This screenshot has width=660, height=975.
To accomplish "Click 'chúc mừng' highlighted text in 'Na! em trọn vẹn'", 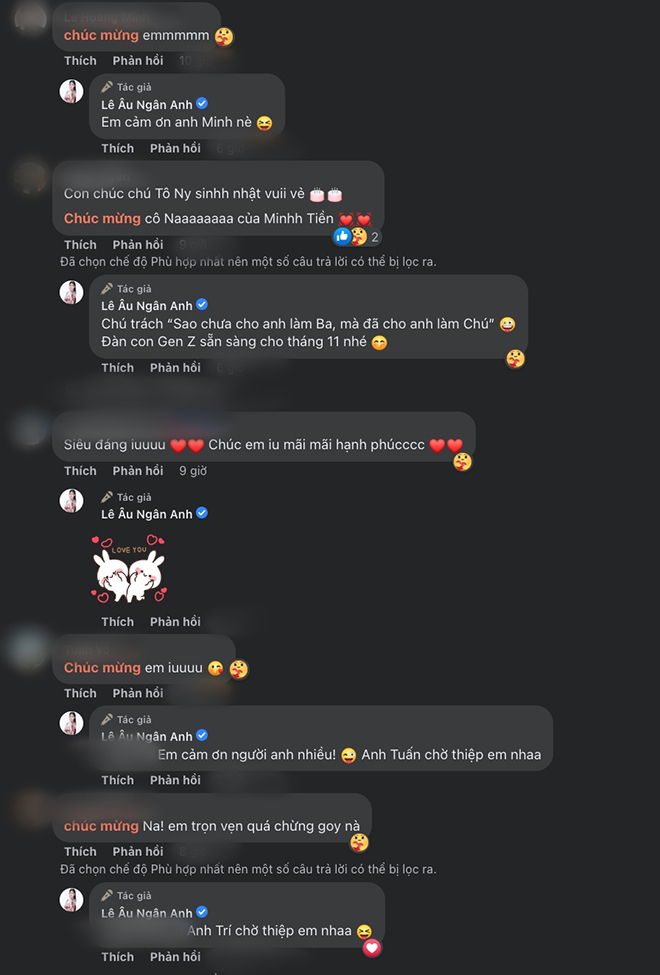I will coord(101,826).
